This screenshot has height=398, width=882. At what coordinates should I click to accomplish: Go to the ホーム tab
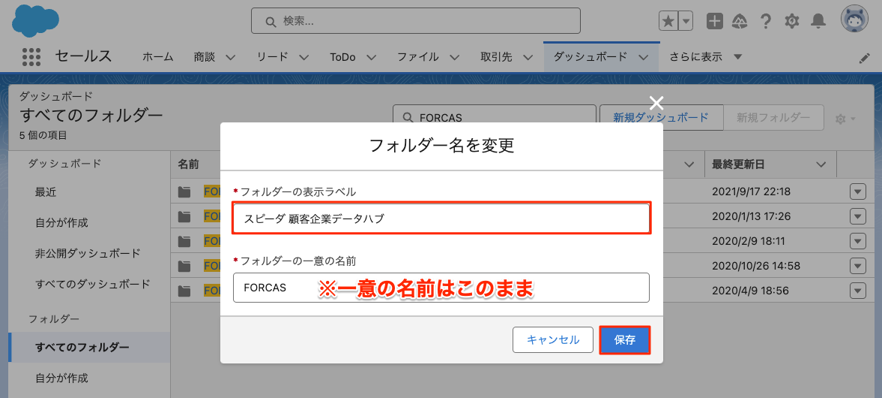point(158,57)
